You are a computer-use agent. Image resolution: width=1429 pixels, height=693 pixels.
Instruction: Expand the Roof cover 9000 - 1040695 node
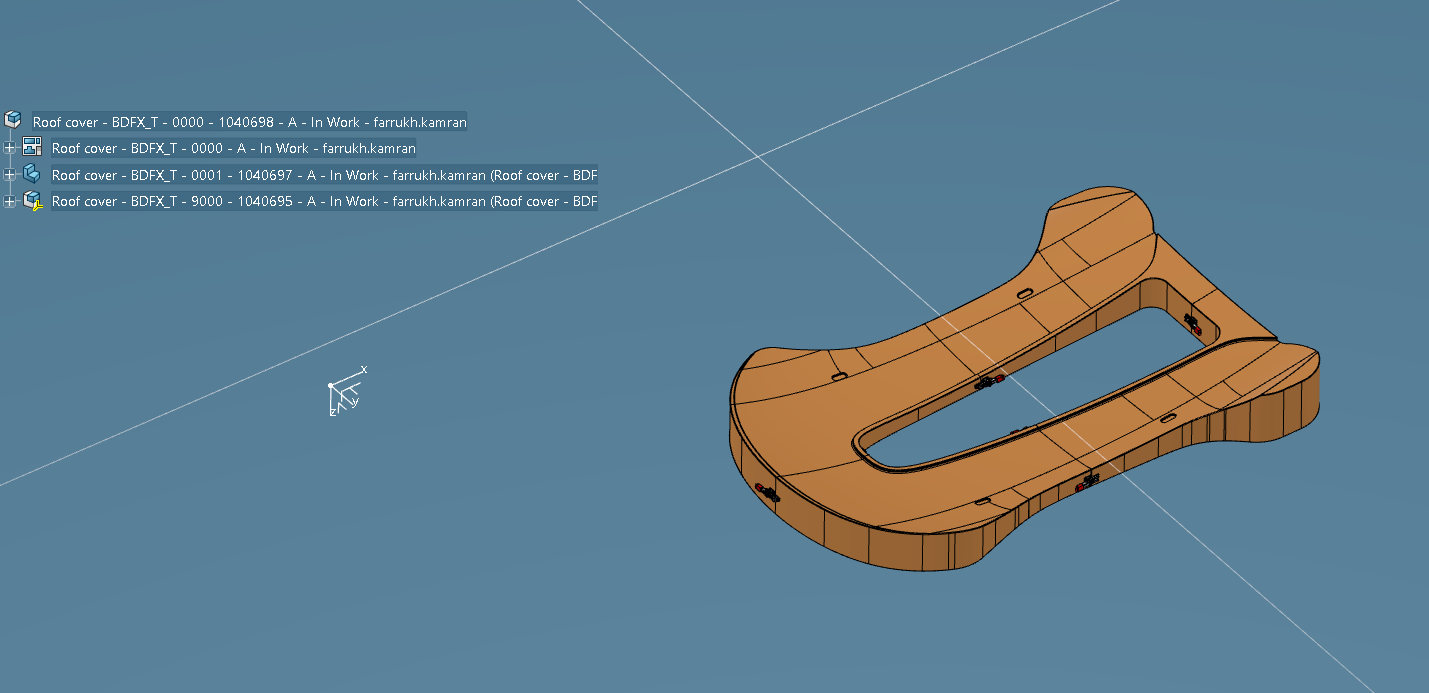pyautogui.click(x=10, y=201)
